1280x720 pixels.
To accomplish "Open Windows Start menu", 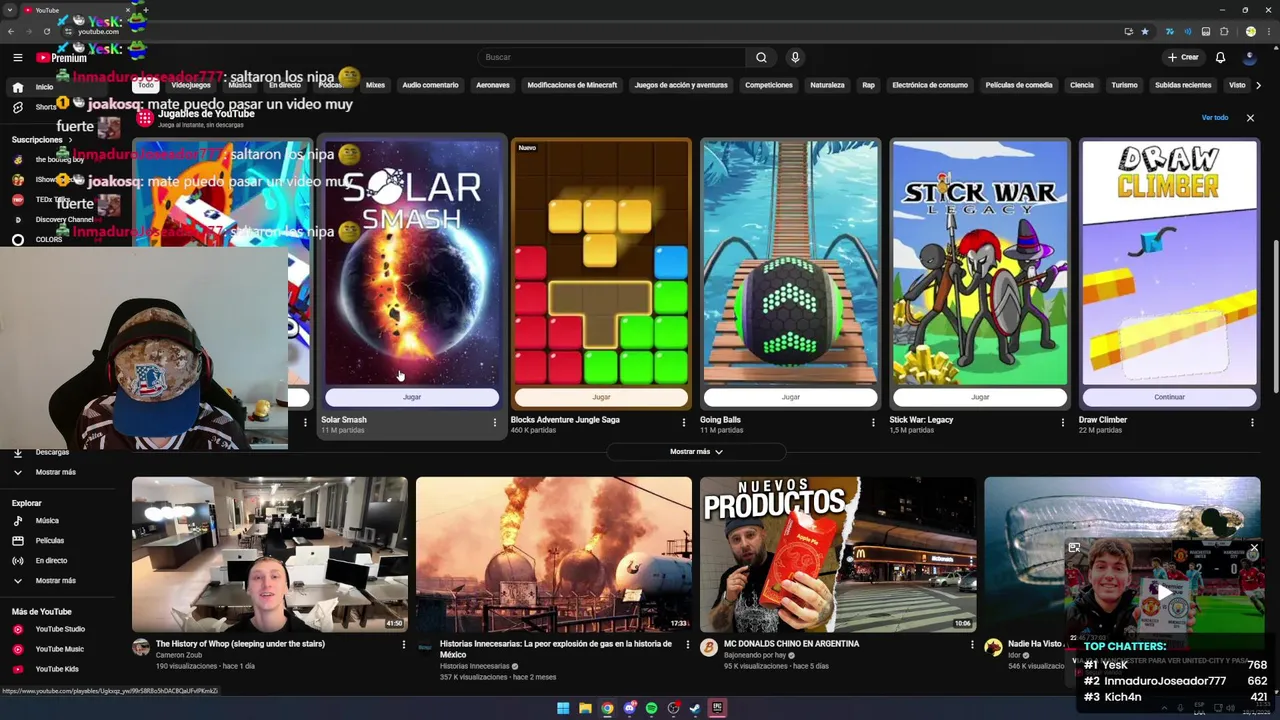I will click(563, 708).
